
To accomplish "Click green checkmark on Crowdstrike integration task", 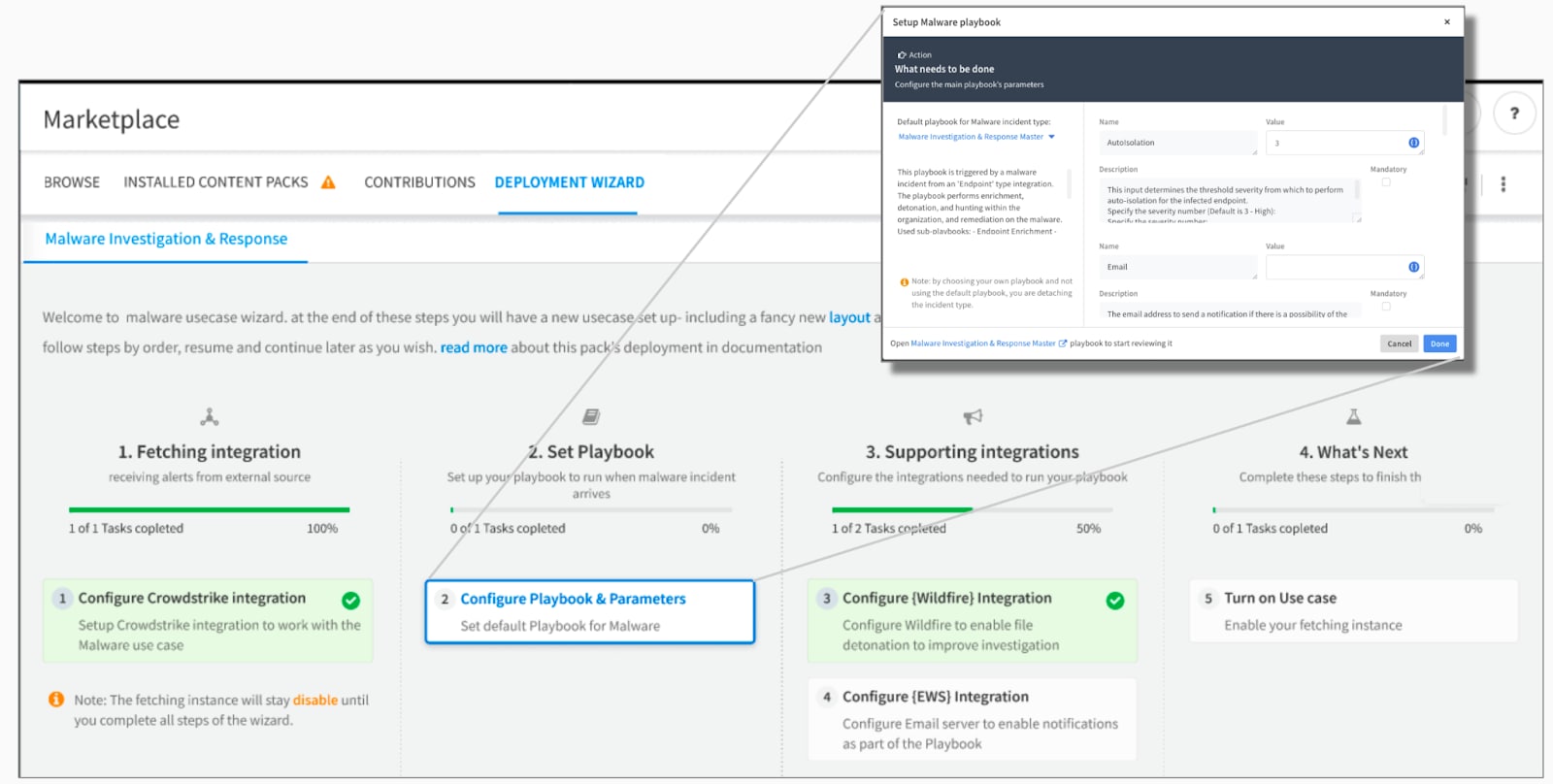I will pos(350,601).
